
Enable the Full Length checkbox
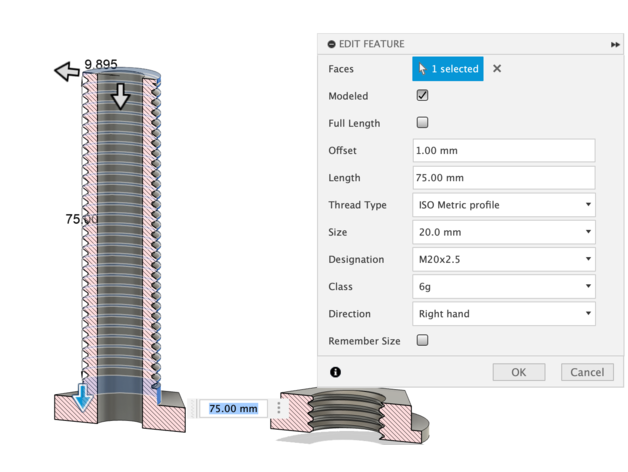click(x=422, y=123)
